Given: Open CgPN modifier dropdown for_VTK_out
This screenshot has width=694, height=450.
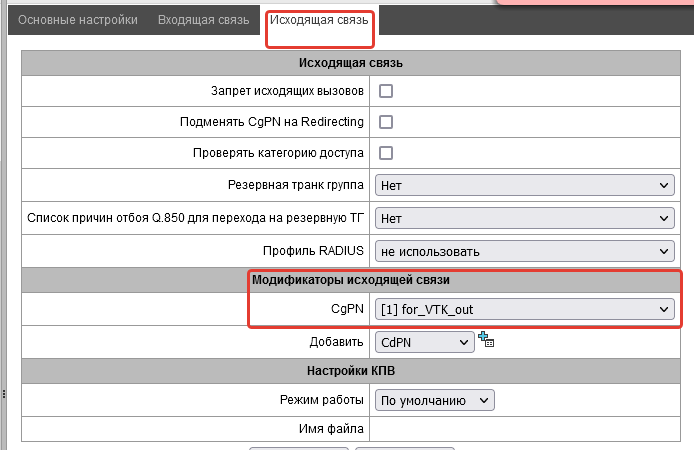Looking at the screenshot, I should [524, 309].
